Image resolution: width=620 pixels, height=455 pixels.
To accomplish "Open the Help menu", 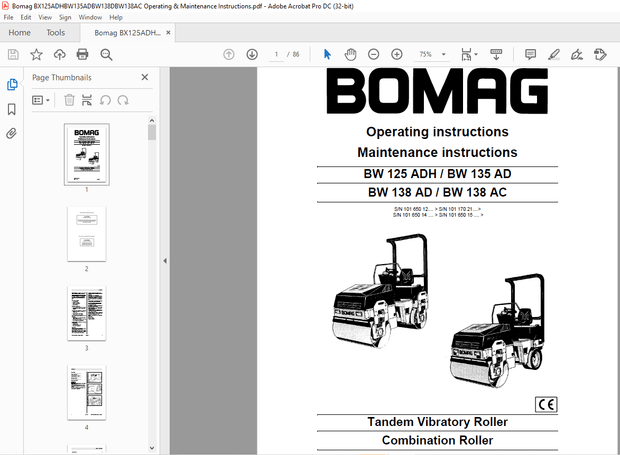I will coord(116,17).
